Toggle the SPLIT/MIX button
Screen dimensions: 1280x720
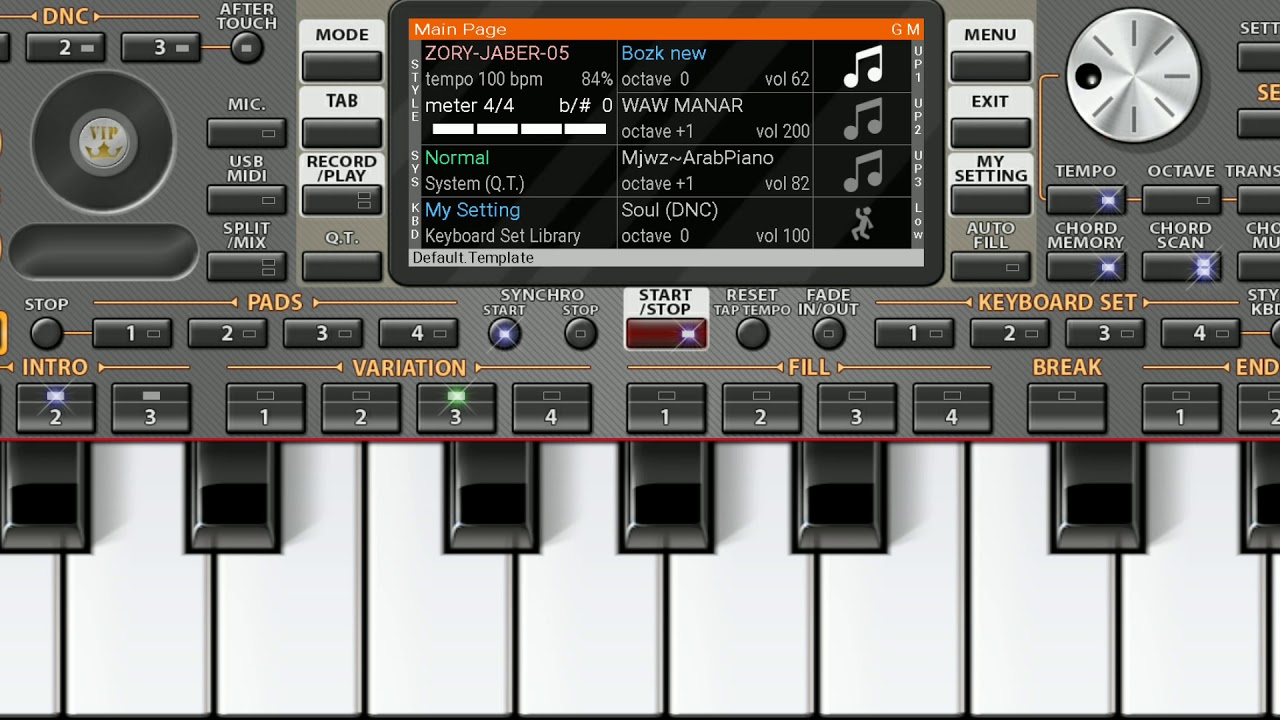[246, 266]
